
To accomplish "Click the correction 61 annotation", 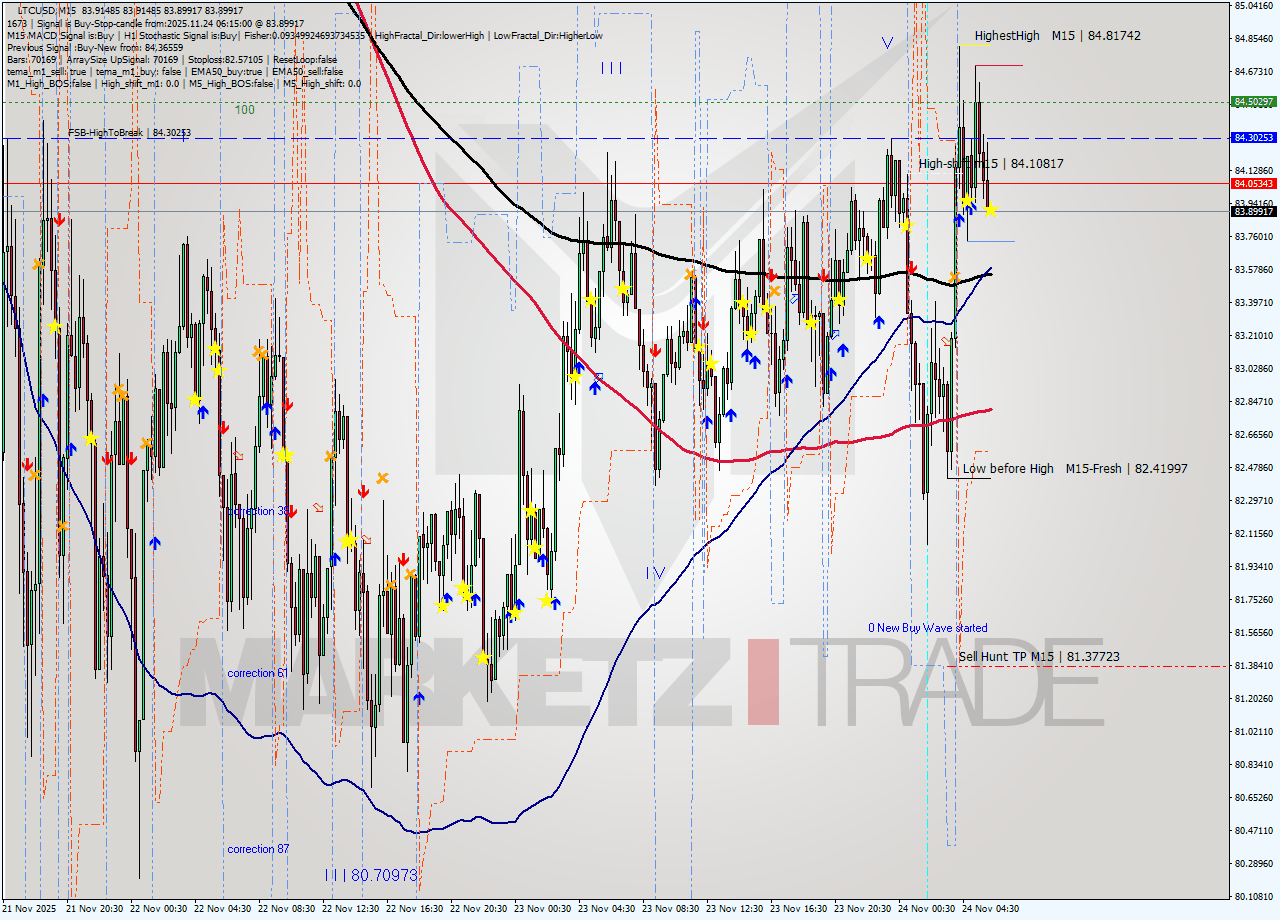I will [258, 673].
